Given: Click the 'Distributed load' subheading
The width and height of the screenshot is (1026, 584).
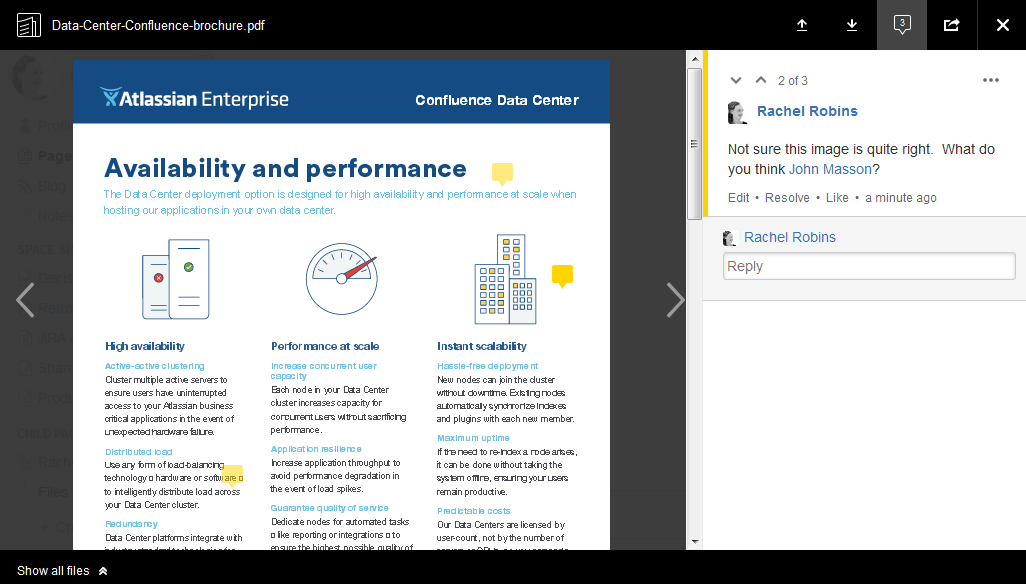Looking at the screenshot, I should 139,452.
